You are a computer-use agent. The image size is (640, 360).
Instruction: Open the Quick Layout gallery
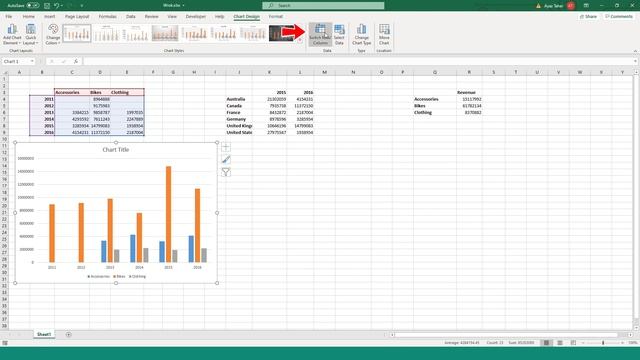coord(31,35)
